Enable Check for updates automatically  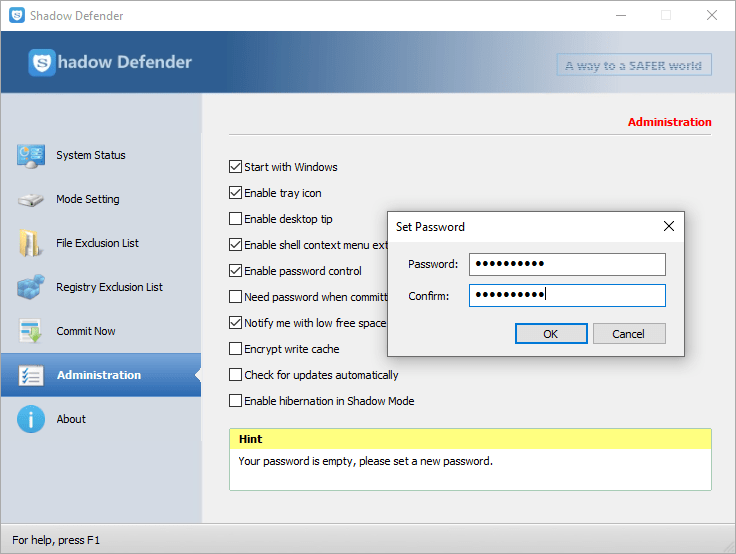[x=235, y=375]
